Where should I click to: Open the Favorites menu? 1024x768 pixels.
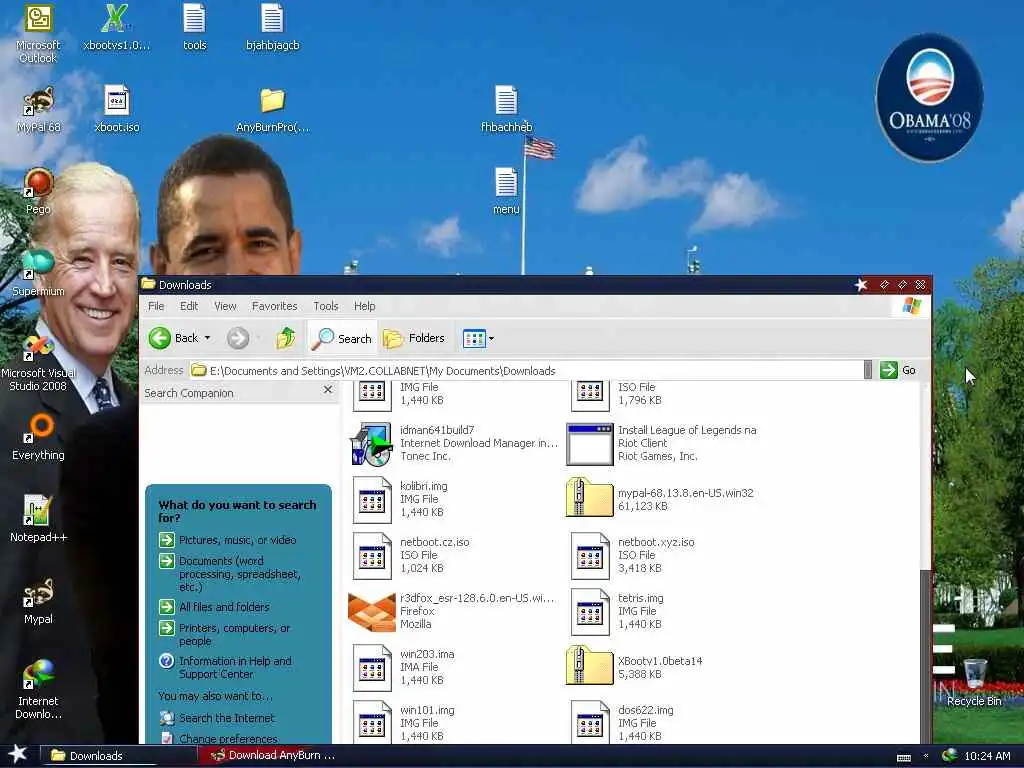274,306
